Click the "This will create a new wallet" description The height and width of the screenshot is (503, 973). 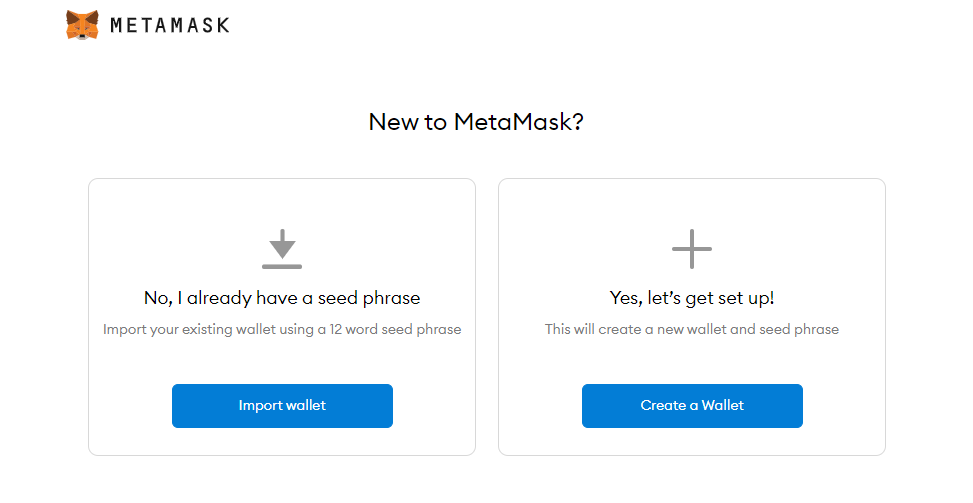click(692, 329)
